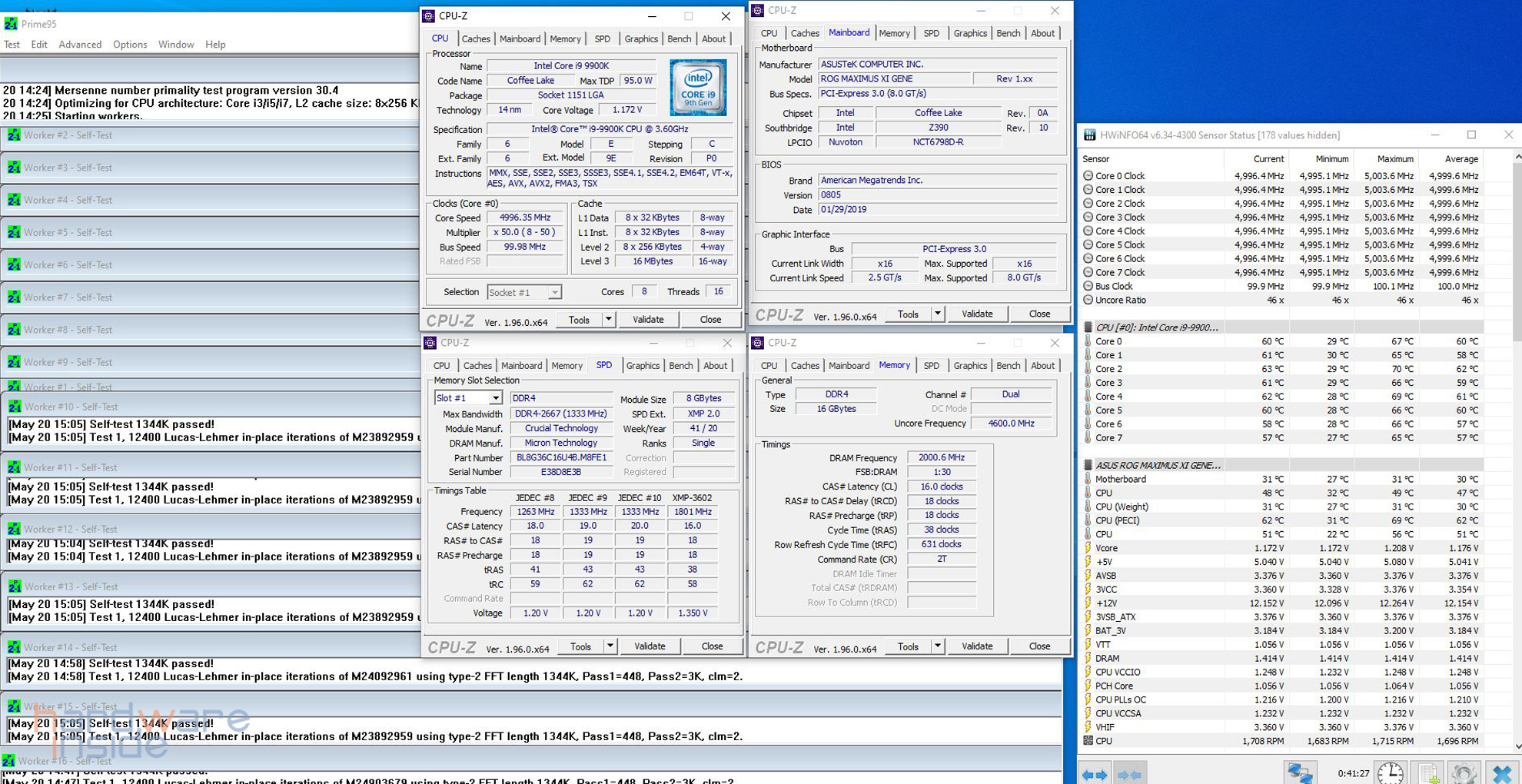Collapse the CPU [#0] Intel Core i9-9900 sensor group

click(x=1088, y=327)
